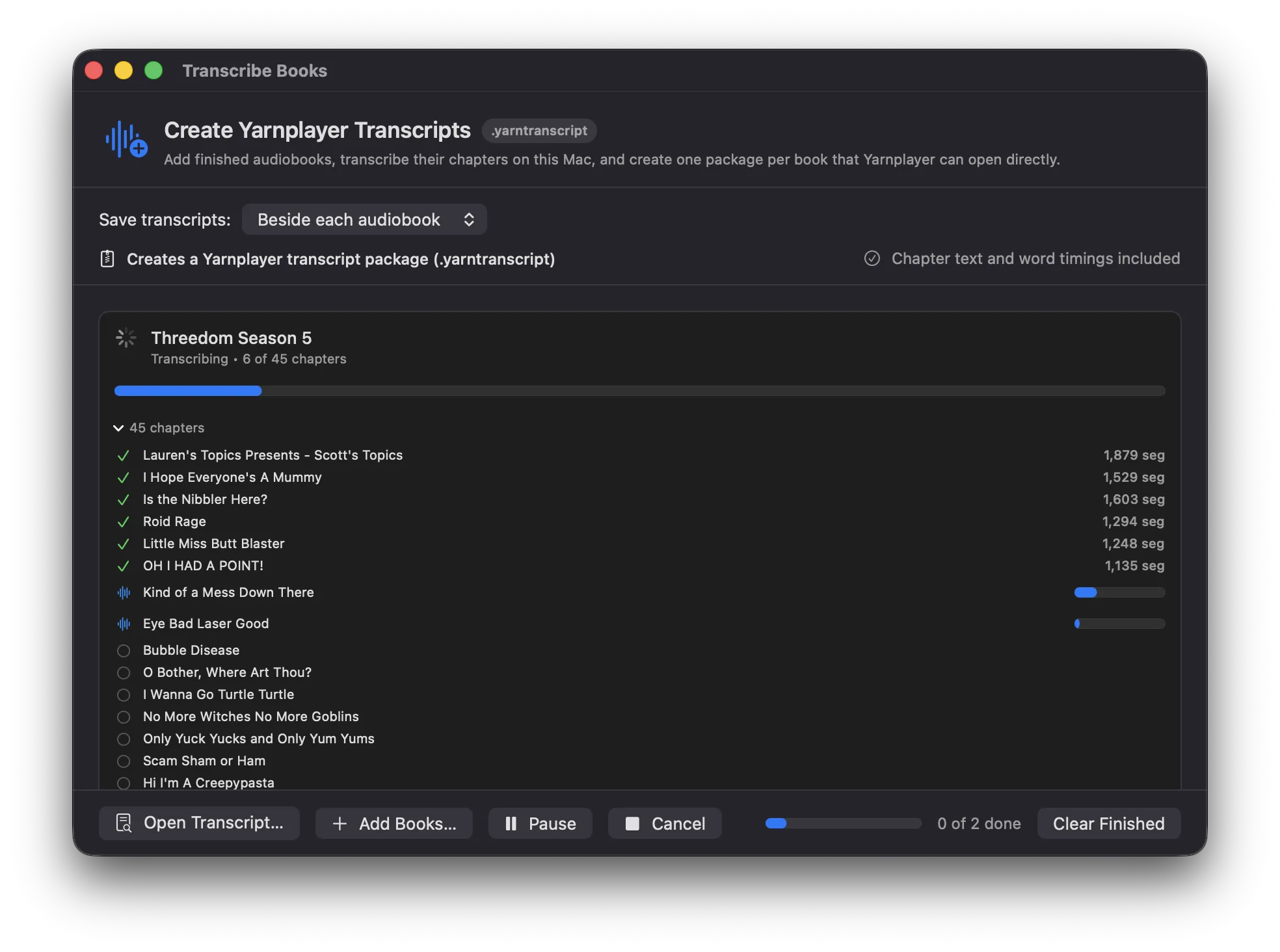
Task: Select the chapter OH I HAD A POINT!
Action: (x=203, y=566)
